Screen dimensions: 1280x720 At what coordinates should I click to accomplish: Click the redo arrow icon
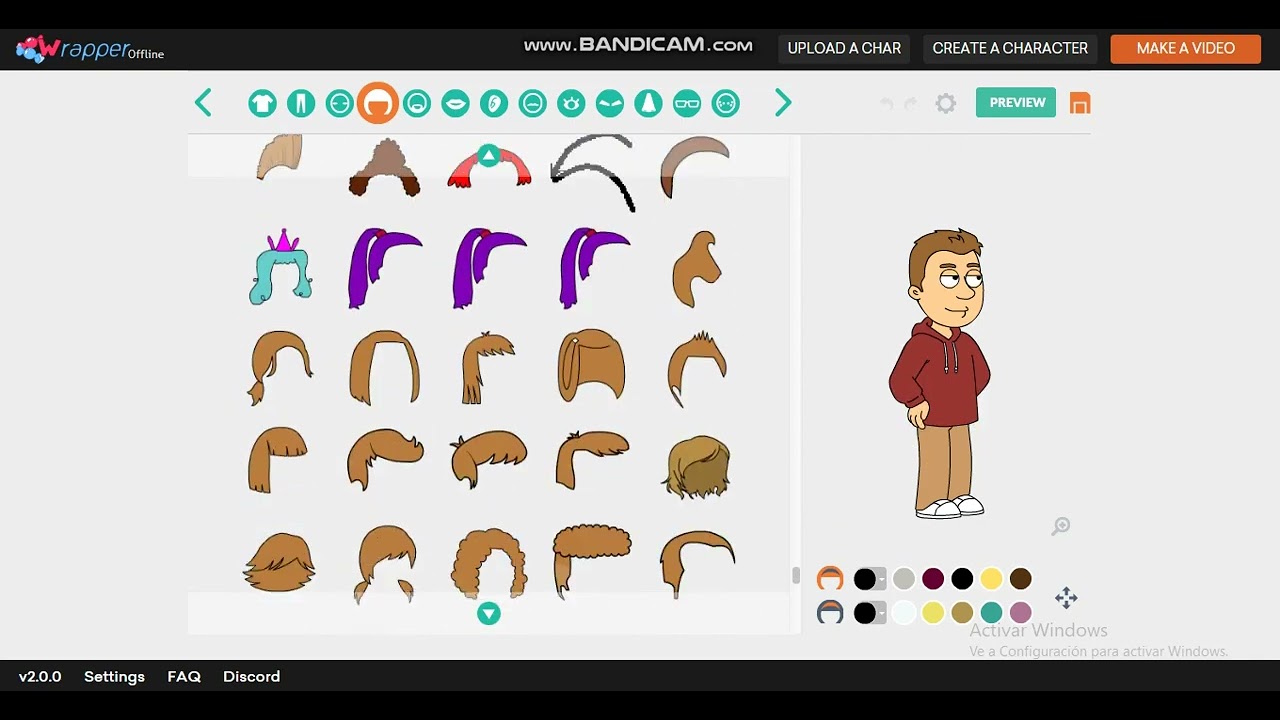click(910, 104)
